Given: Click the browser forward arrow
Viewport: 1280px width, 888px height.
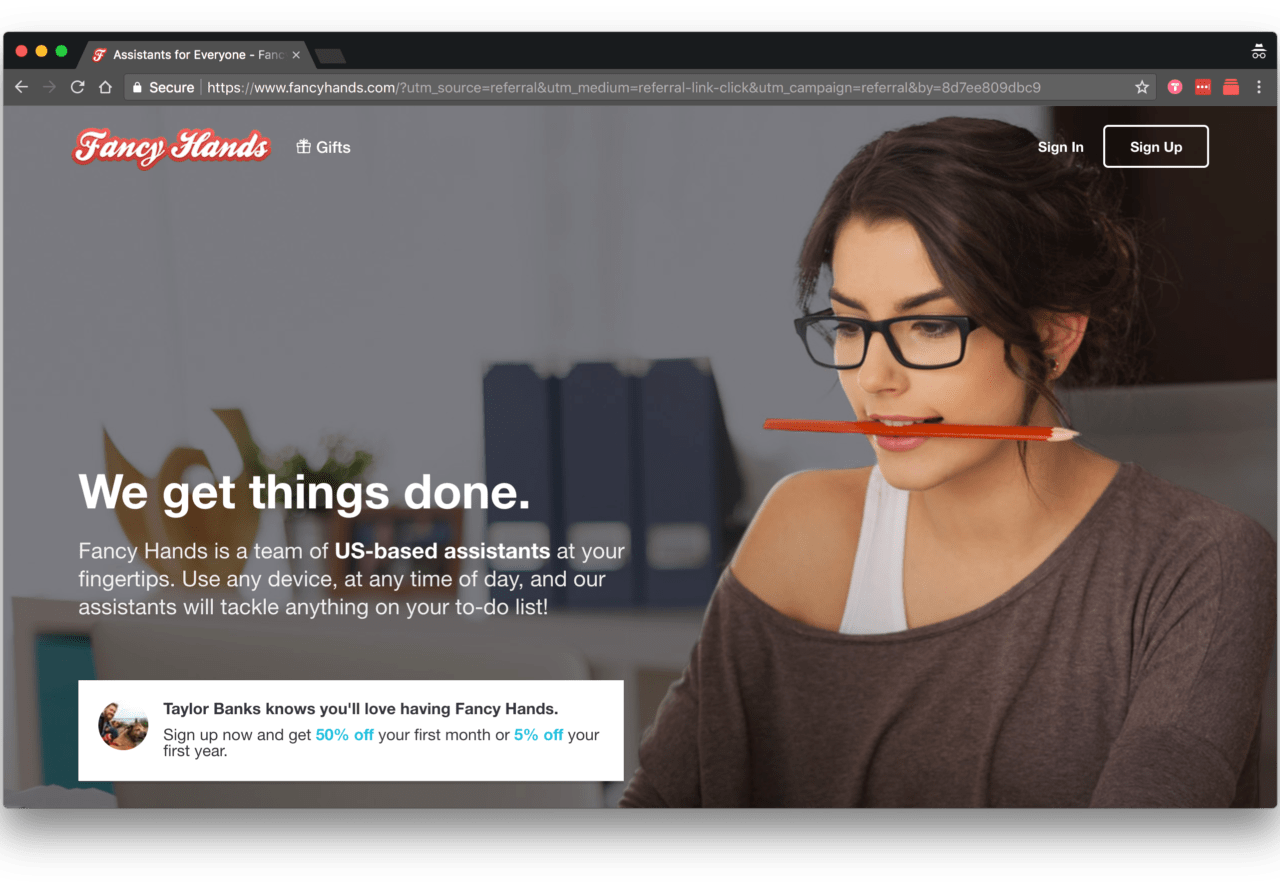Looking at the screenshot, I should [x=49, y=88].
